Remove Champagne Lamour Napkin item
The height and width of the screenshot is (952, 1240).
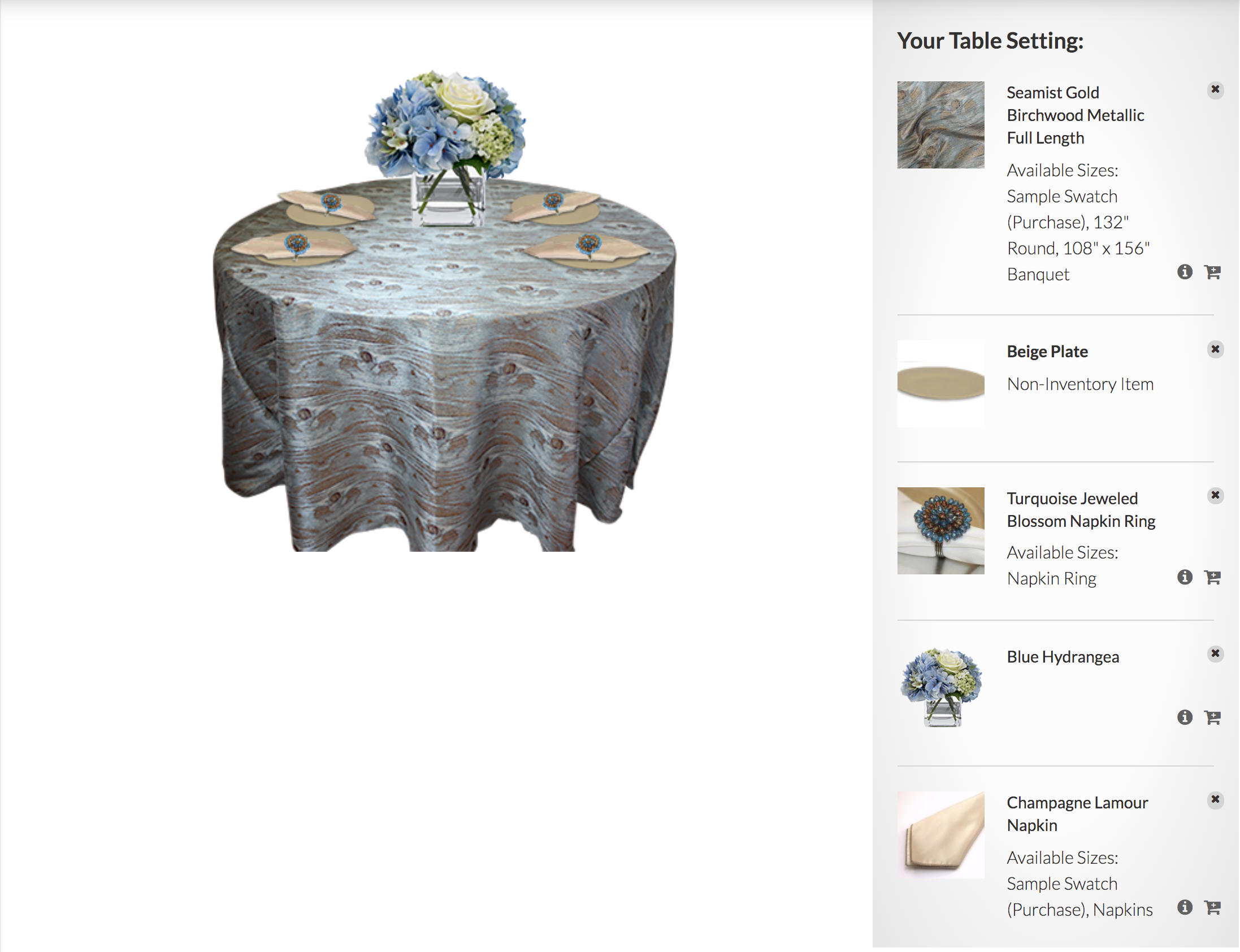tap(1215, 799)
